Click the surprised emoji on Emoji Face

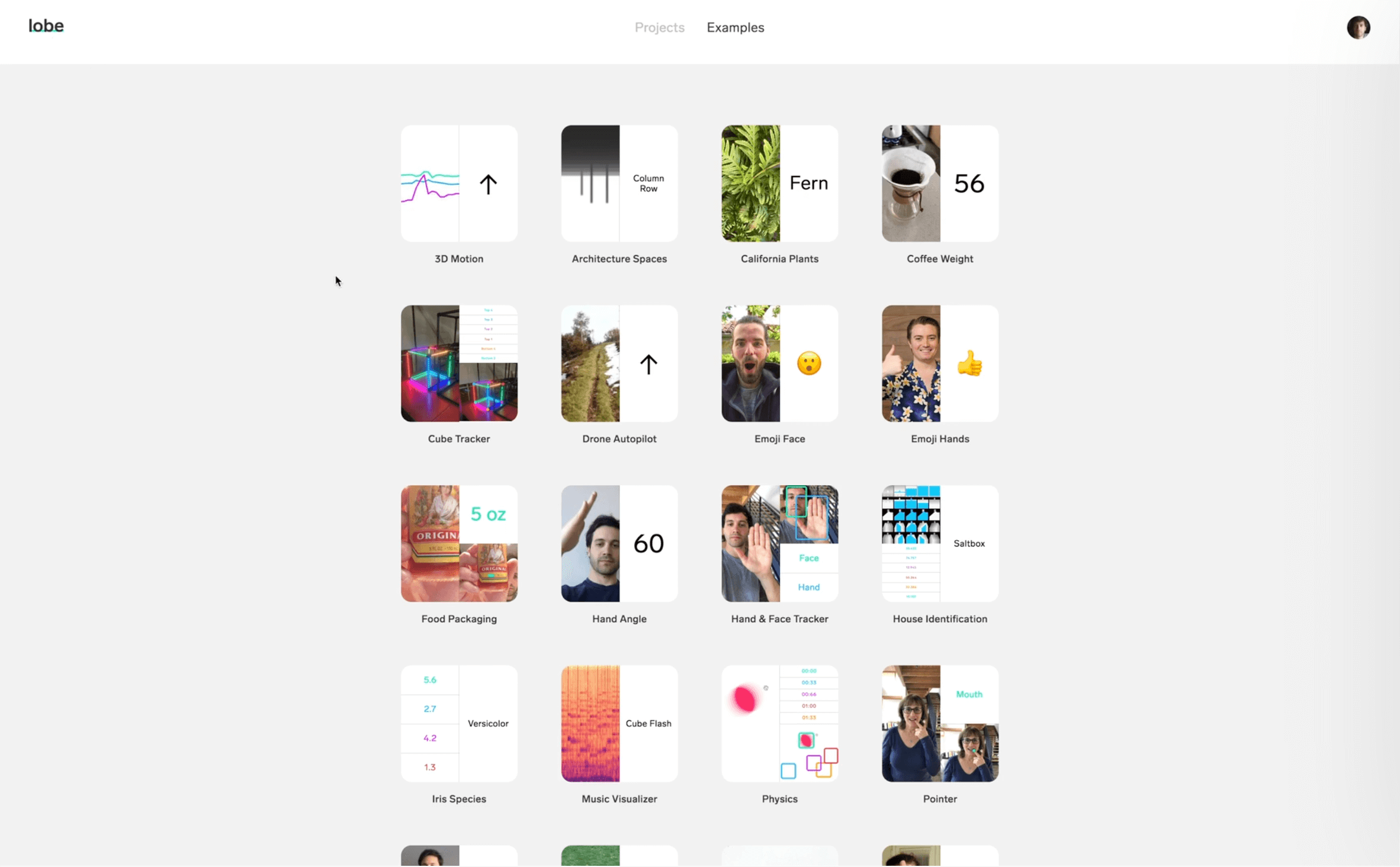coord(809,363)
